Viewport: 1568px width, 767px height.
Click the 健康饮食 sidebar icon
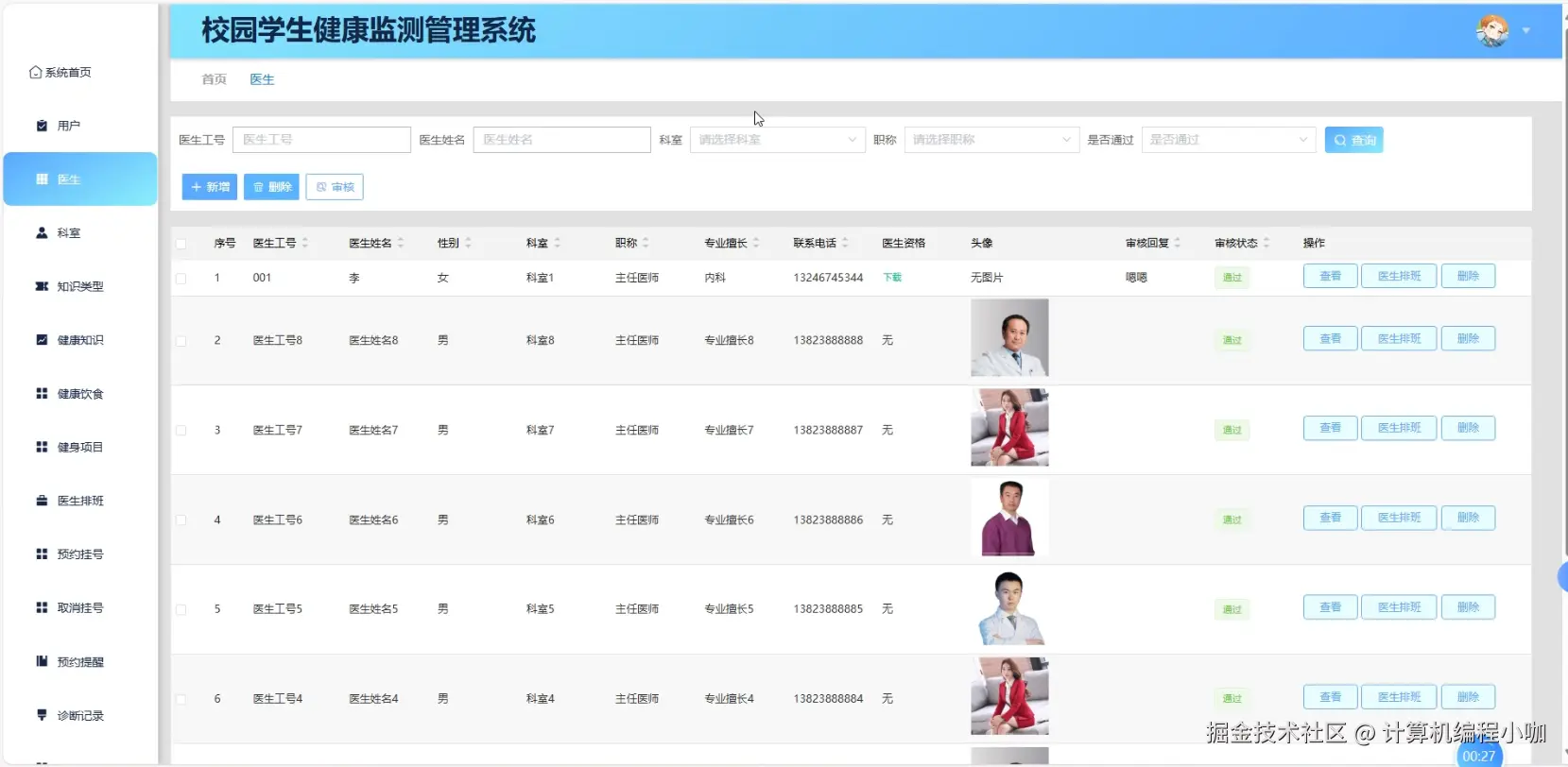[x=42, y=393]
